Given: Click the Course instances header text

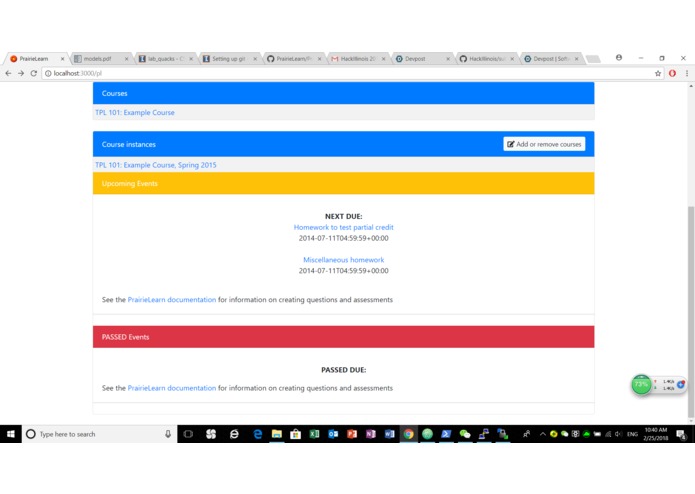Looking at the screenshot, I should [x=129, y=144].
